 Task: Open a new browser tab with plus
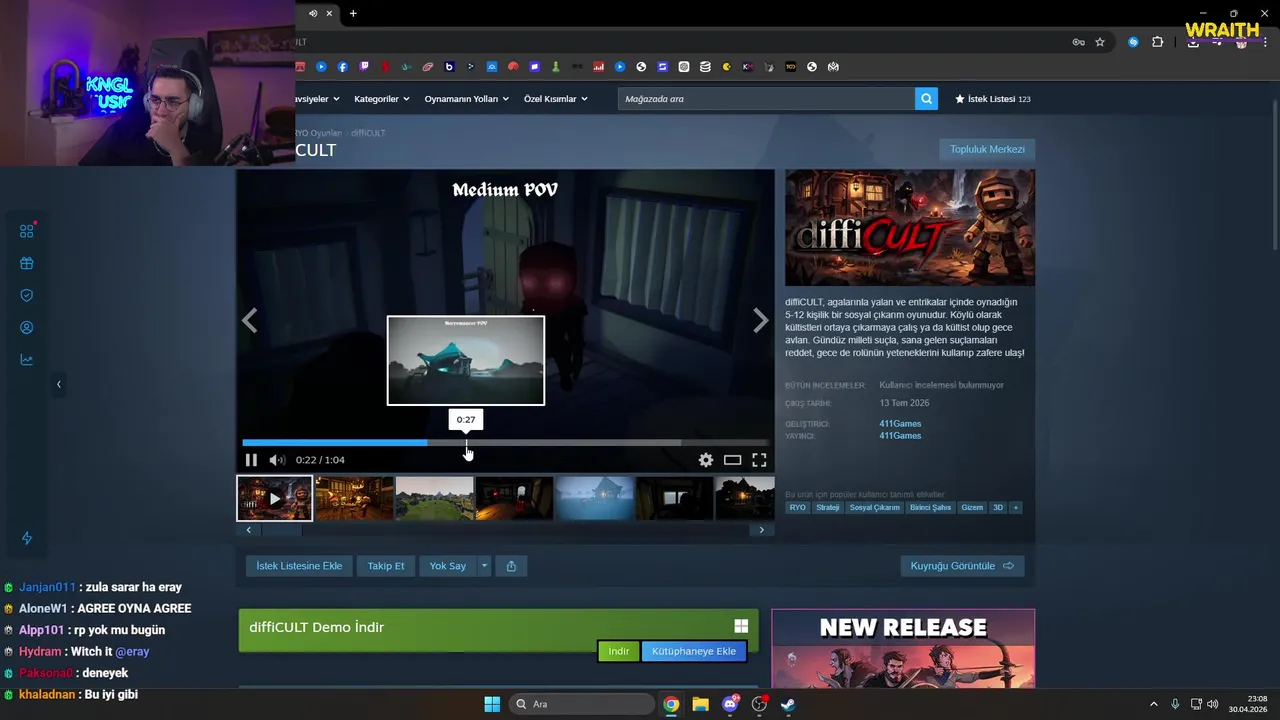[353, 13]
